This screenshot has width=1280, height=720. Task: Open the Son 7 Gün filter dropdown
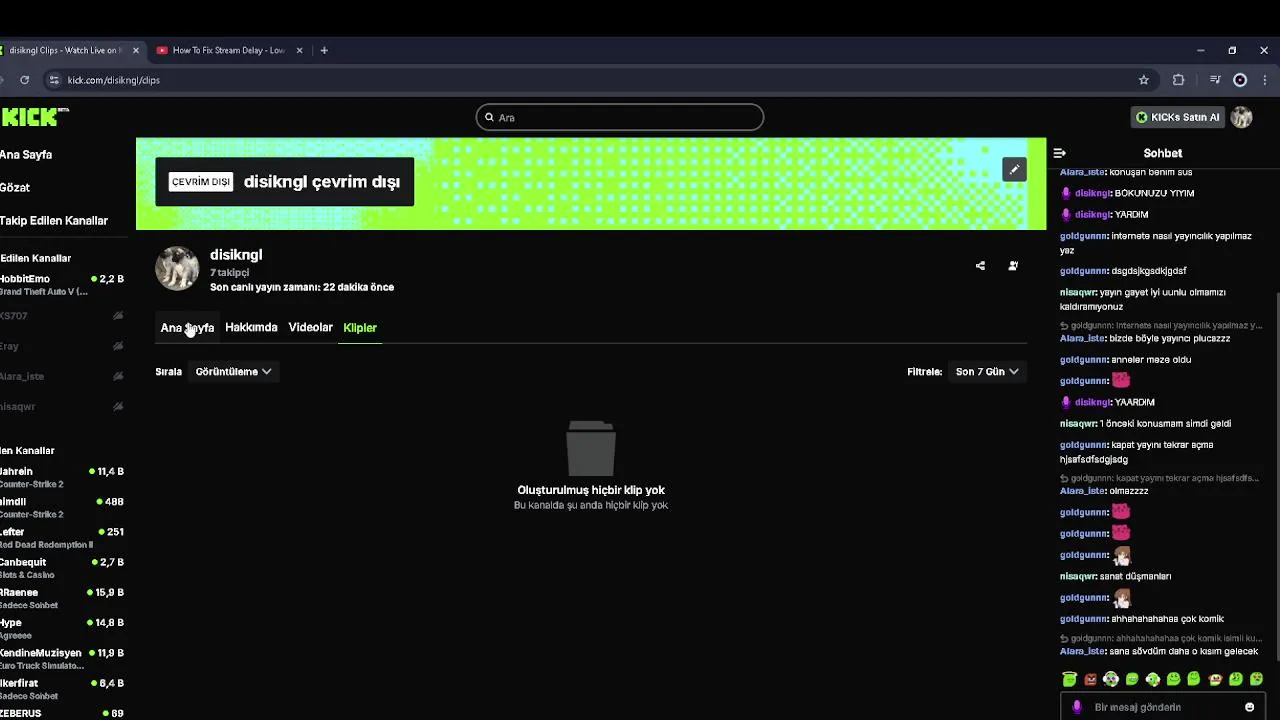(987, 371)
